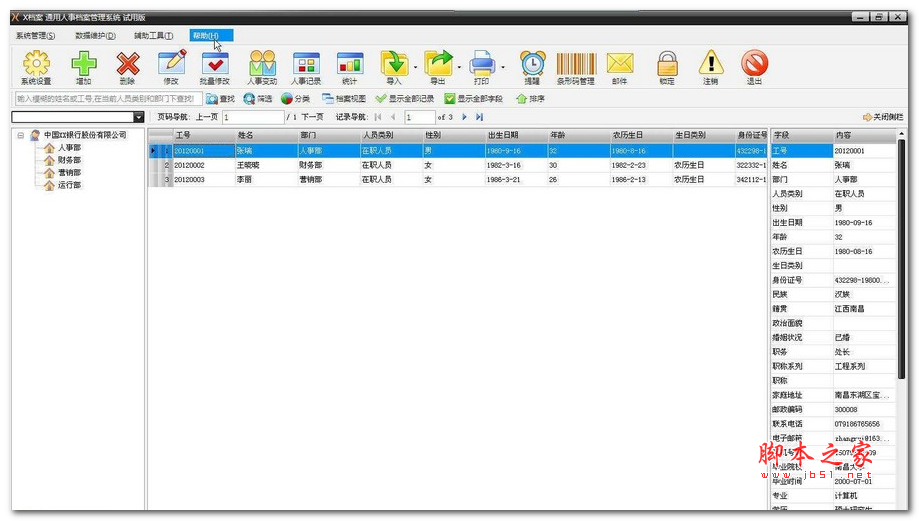Open the print dropdown arrow
Image resolution: width=919 pixels, height=521 pixels.
pos(503,67)
